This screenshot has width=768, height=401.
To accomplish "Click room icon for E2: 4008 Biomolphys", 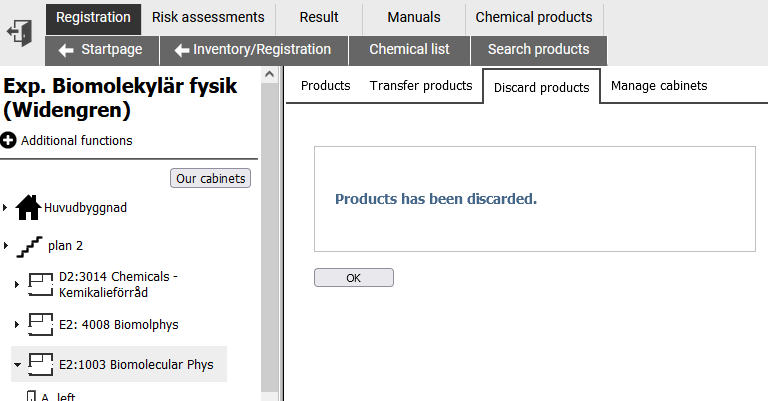I will click(40, 325).
